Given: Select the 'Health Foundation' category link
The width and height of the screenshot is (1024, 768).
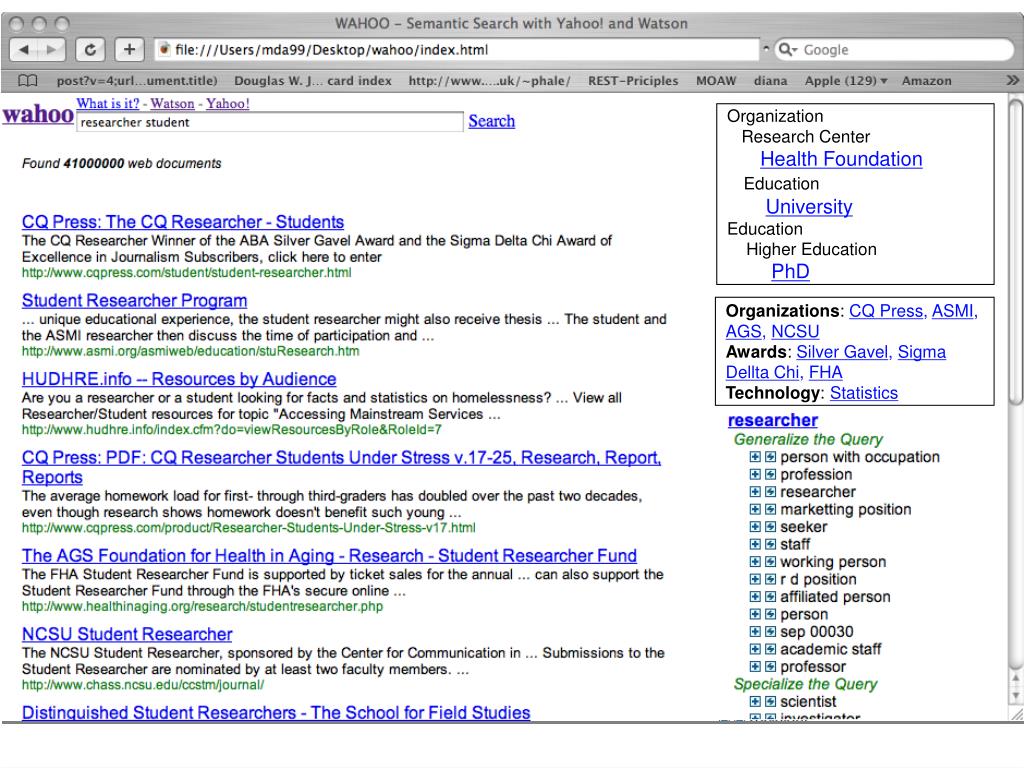Looking at the screenshot, I should click(841, 159).
